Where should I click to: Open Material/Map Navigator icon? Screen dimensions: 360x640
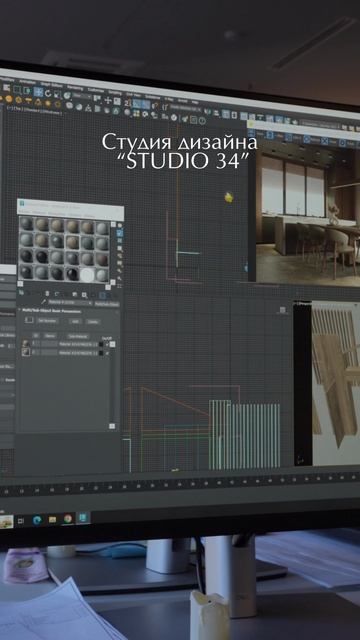tap(120, 285)
